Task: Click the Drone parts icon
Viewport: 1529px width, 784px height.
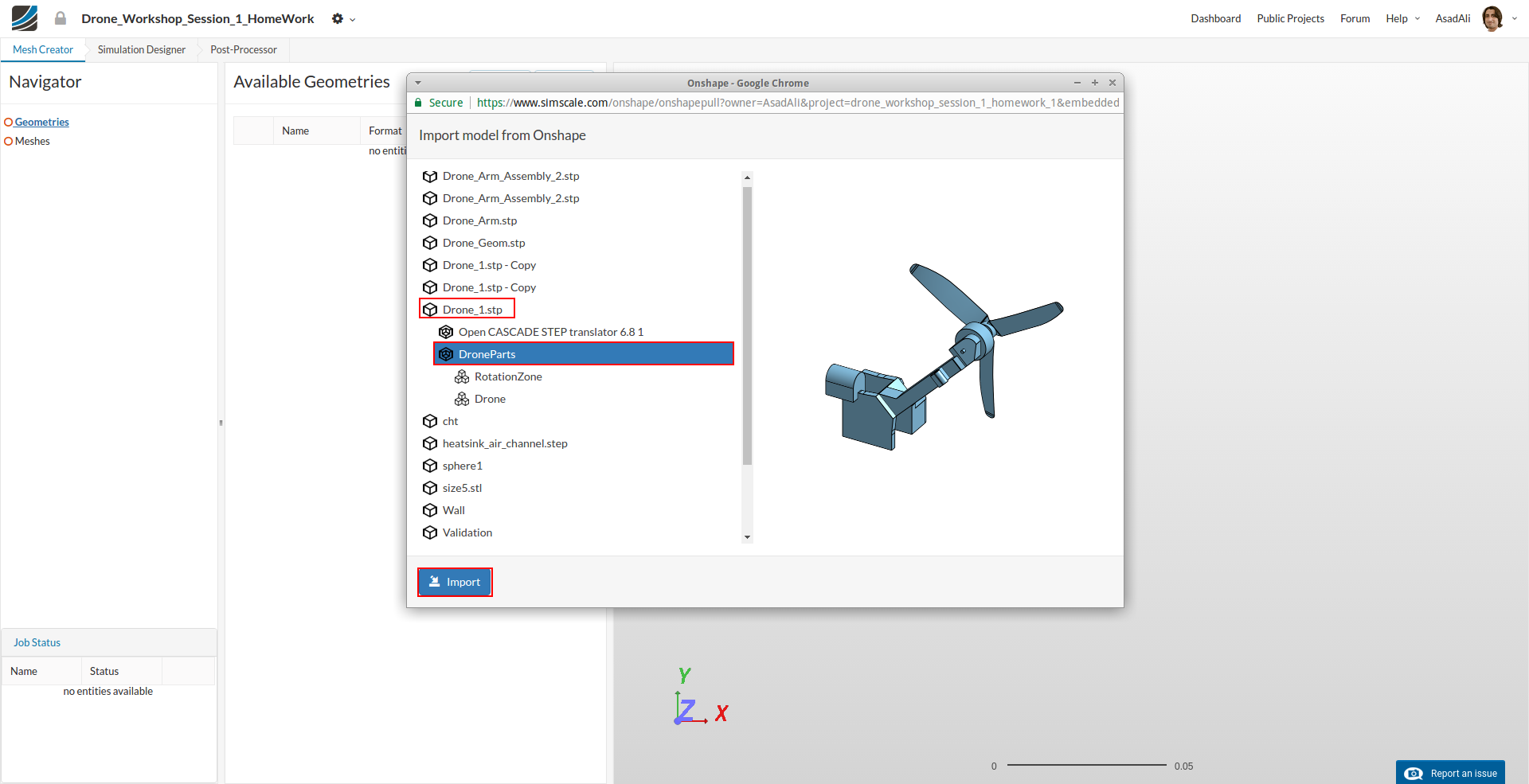Action: click(x=462, y=399)
